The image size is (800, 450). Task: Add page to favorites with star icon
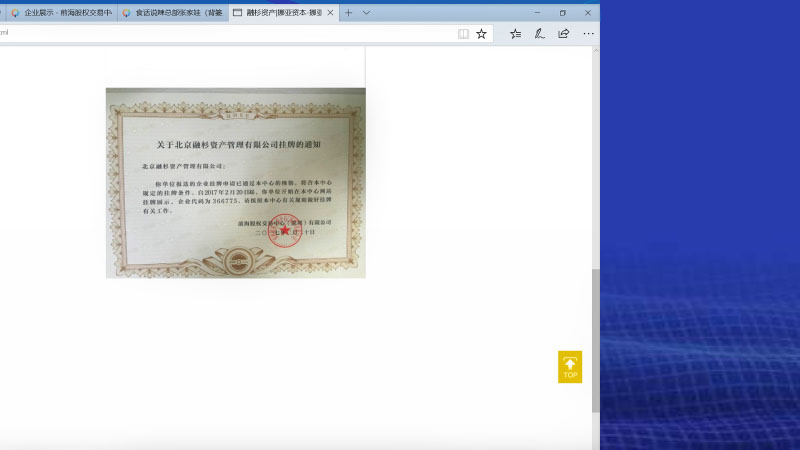point(481,33)
